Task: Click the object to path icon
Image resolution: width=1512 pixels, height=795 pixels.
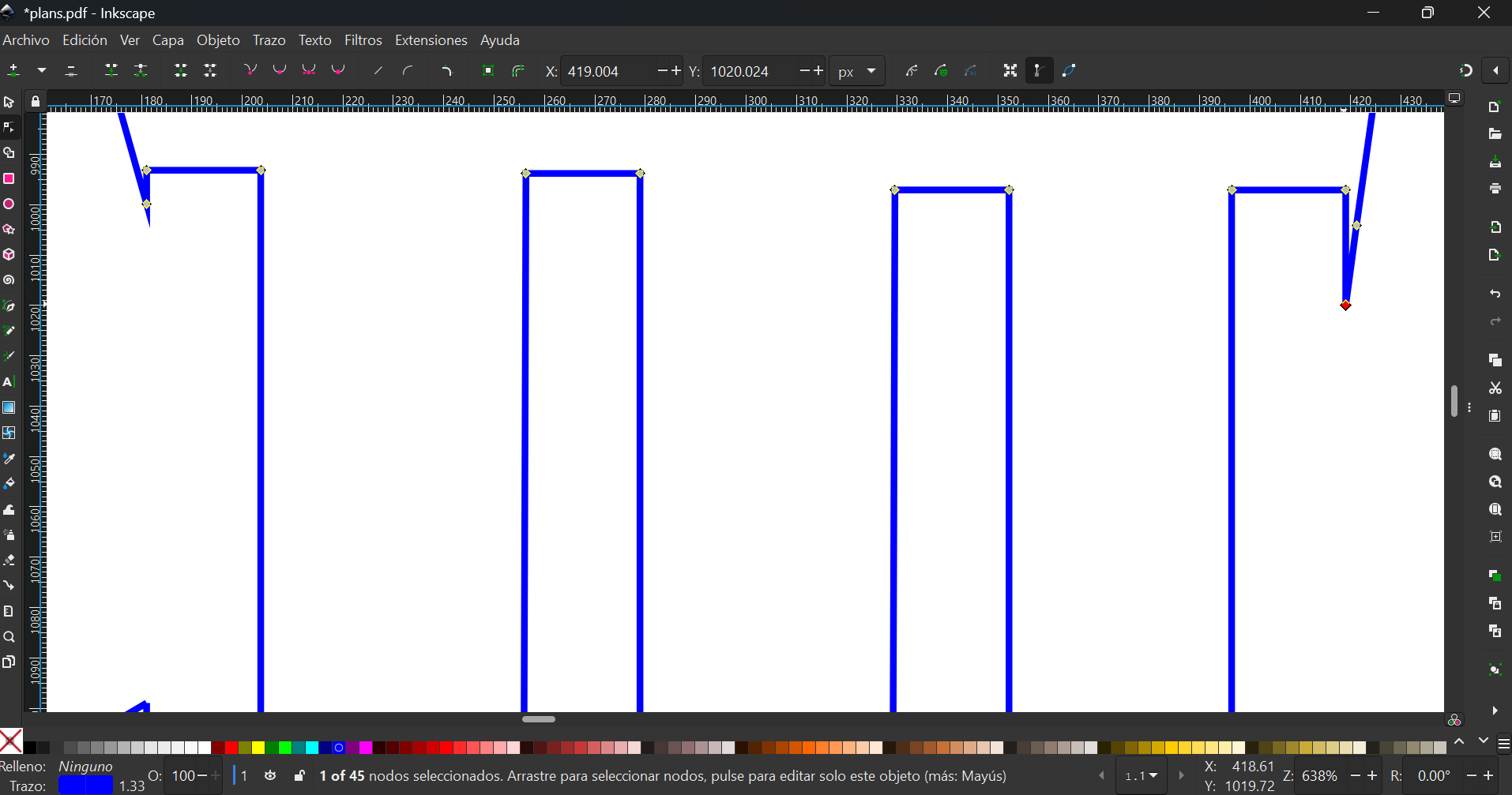Action: coord(488,70)
